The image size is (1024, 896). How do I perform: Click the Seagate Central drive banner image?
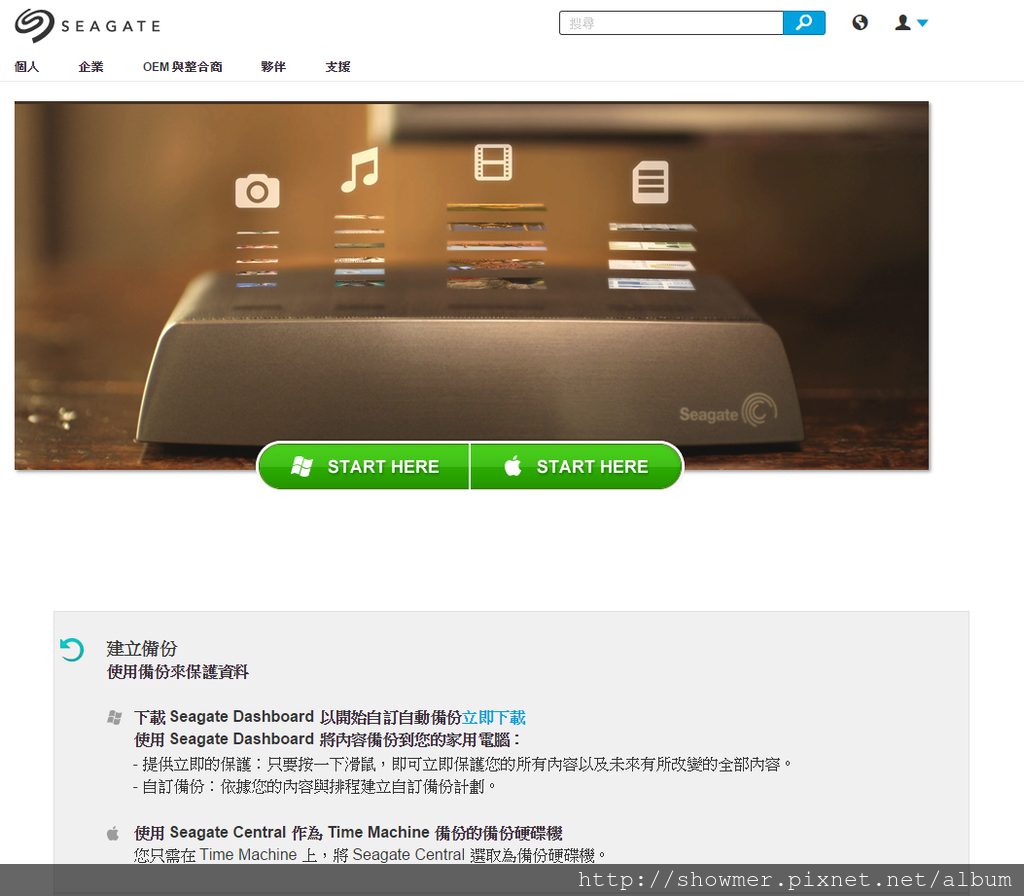coord(472,285)
